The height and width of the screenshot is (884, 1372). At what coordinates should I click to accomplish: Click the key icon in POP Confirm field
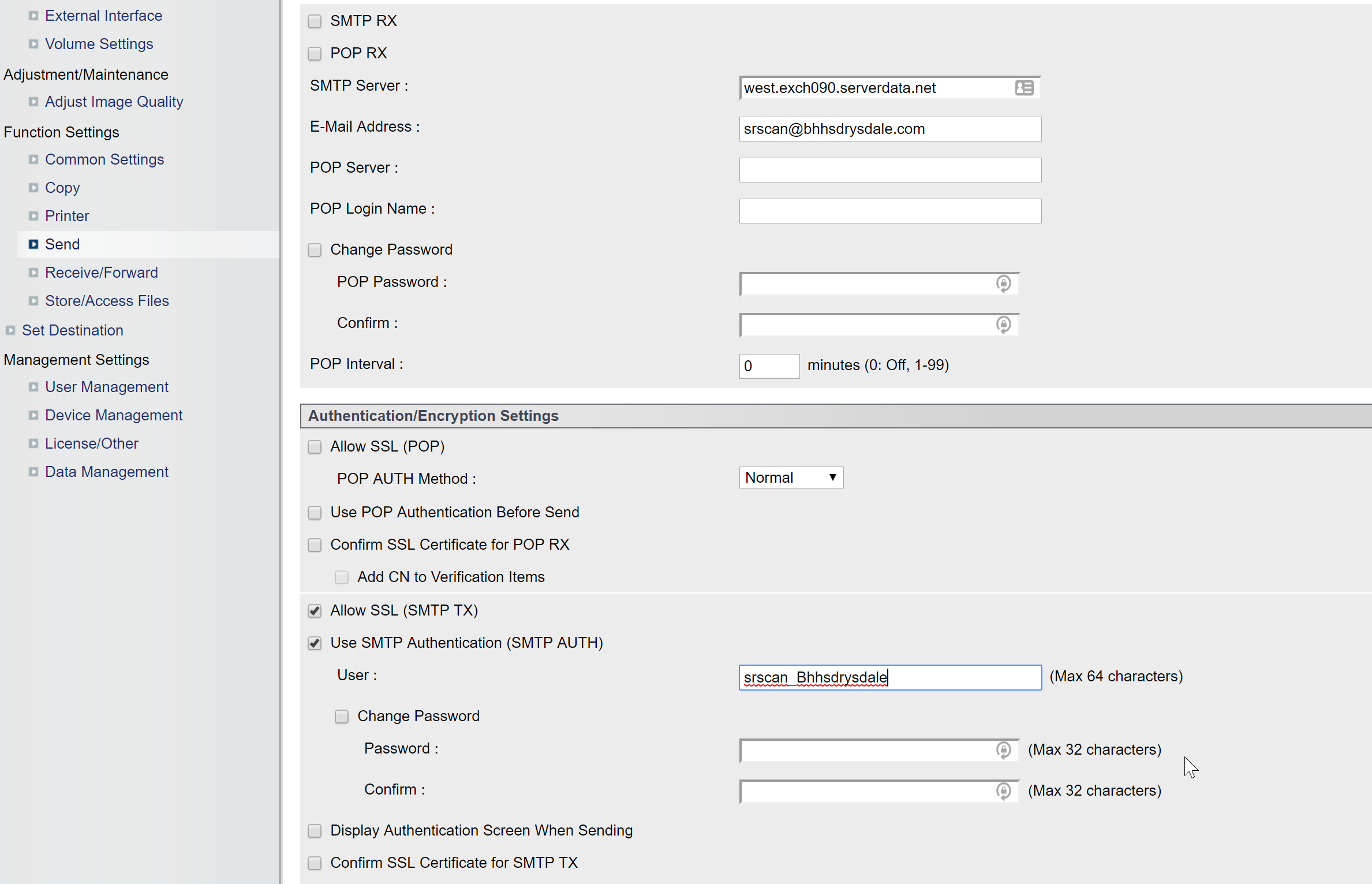(1003, 324)
